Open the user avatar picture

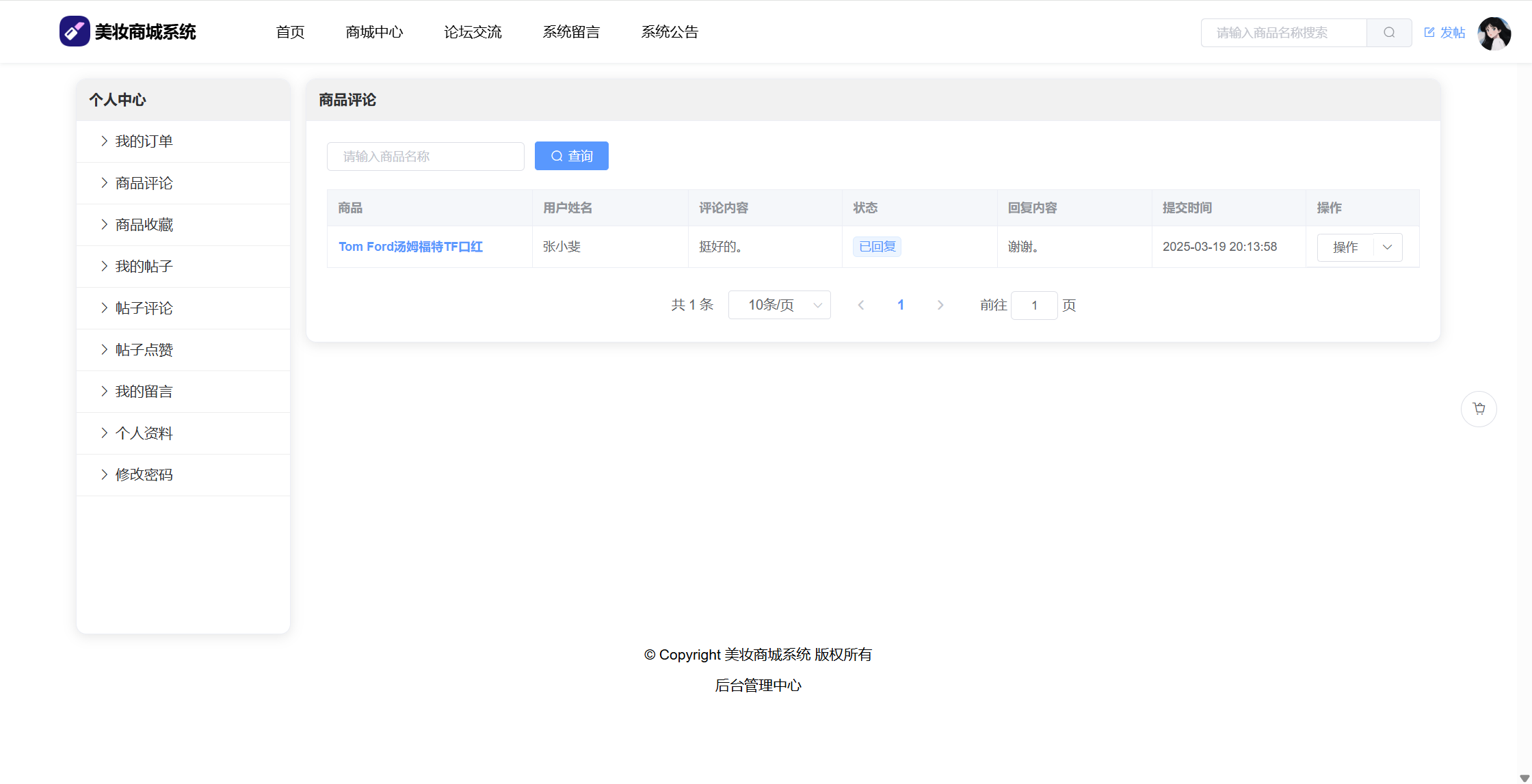pos(1494,33)
